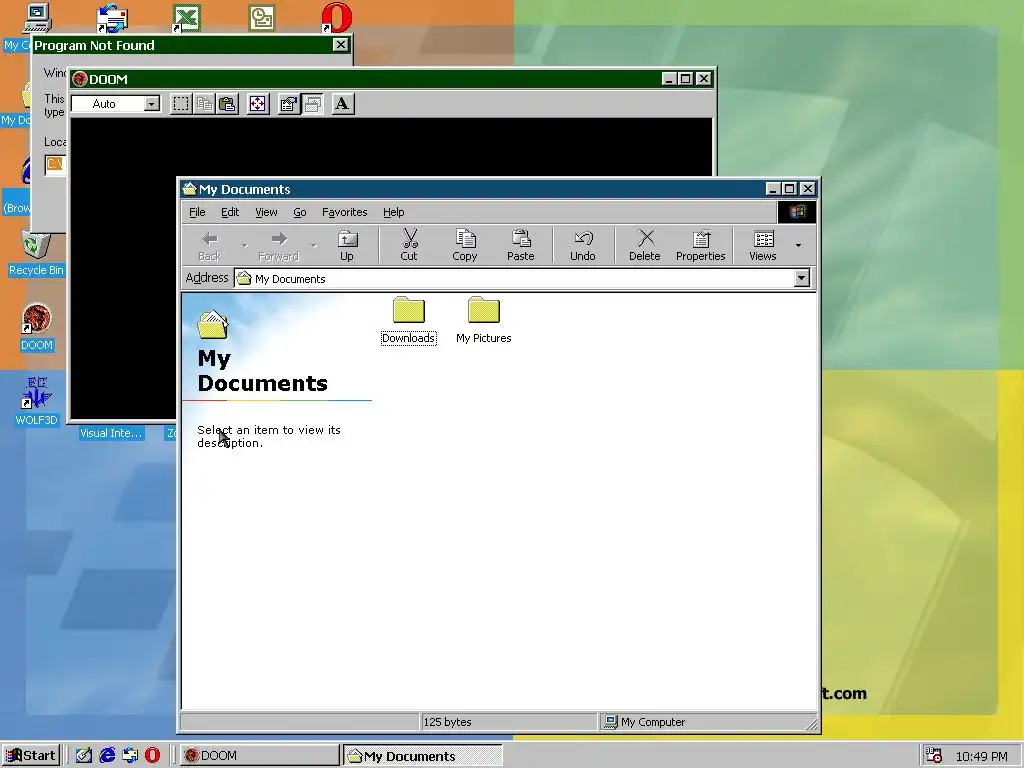Open the Back history dropdown arrow
This screenshot has height=768, width=1024.
244,246
